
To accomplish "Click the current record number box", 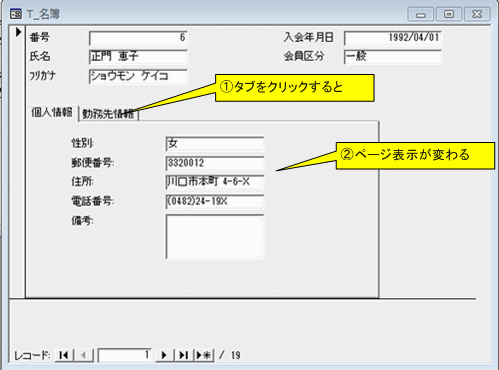I will [125, 355].
